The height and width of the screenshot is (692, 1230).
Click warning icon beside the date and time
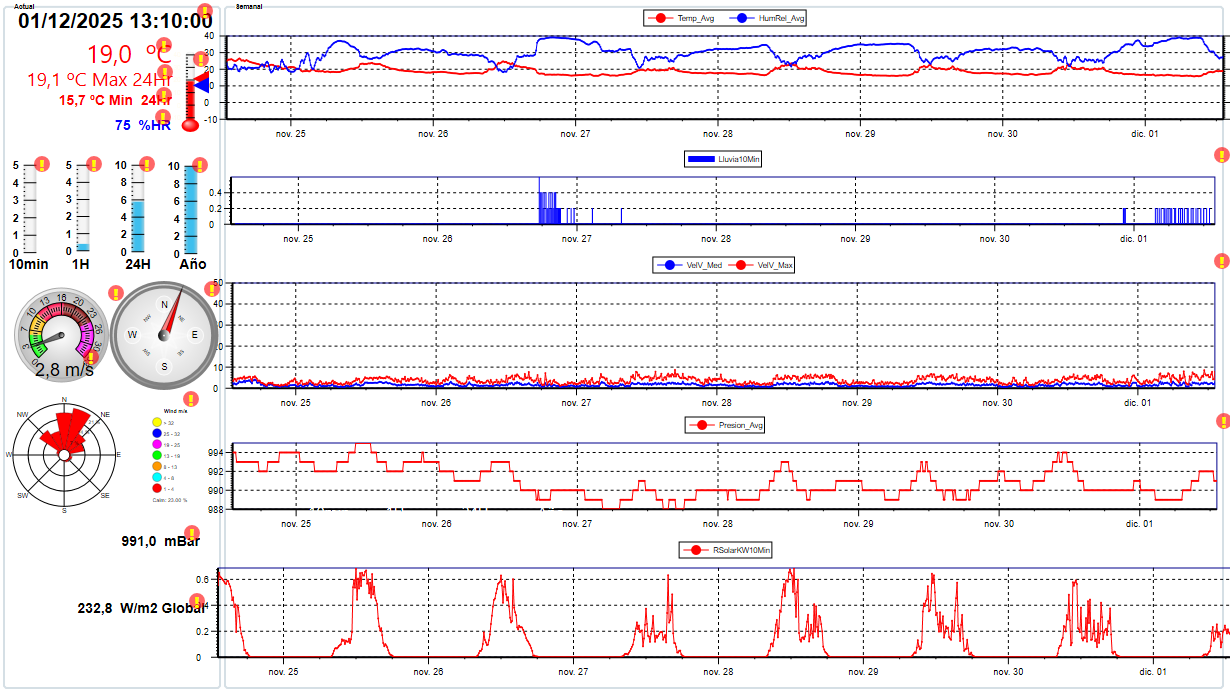point(205,12)
